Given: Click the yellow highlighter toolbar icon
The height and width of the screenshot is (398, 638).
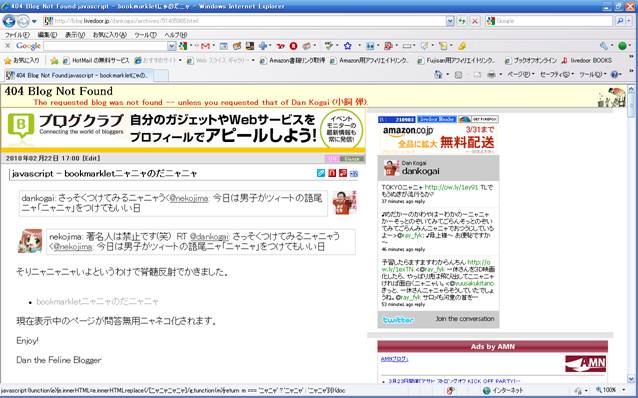Looking at the screenshot, I should coord(461,46).
